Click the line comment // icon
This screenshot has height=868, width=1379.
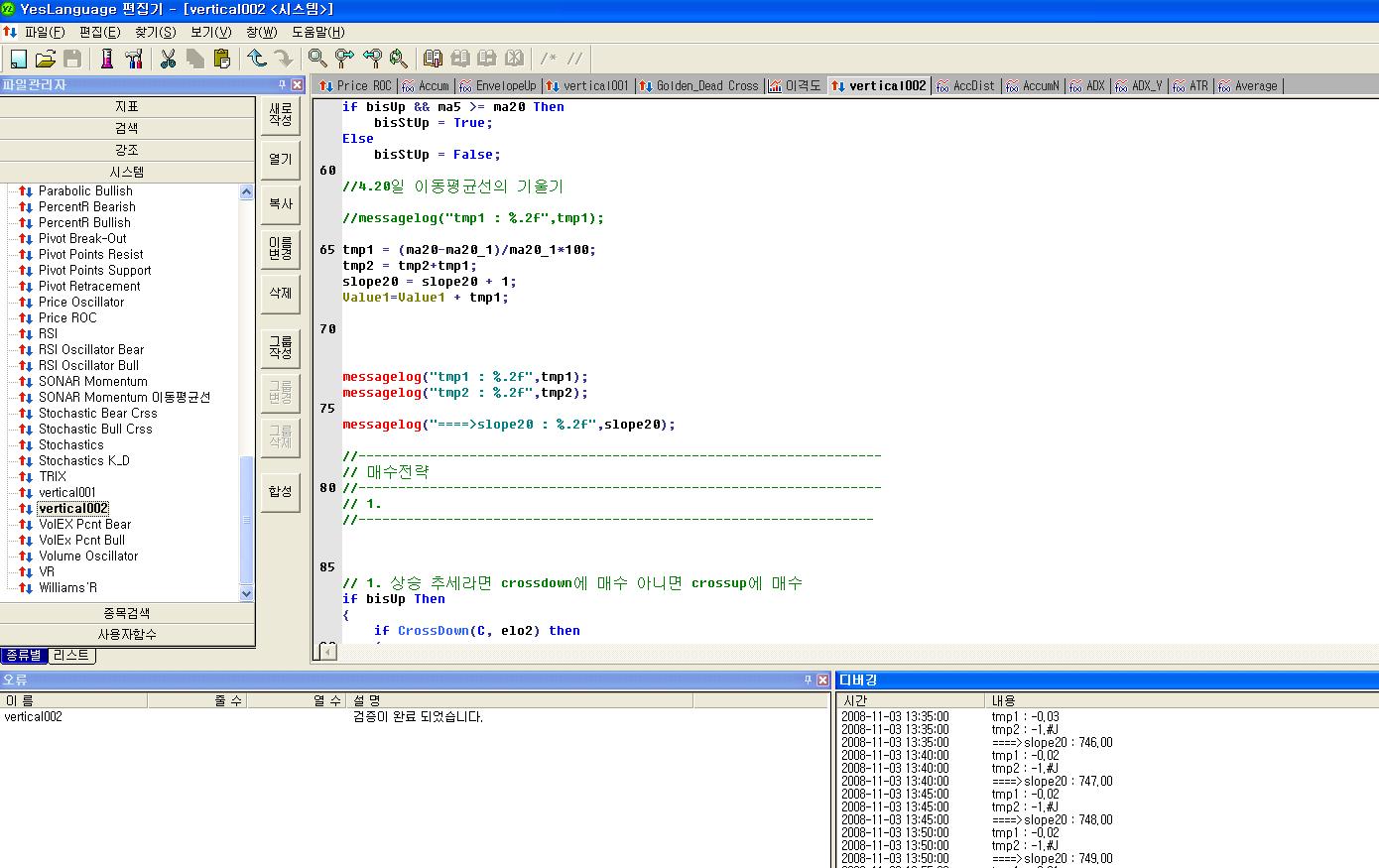575,59
